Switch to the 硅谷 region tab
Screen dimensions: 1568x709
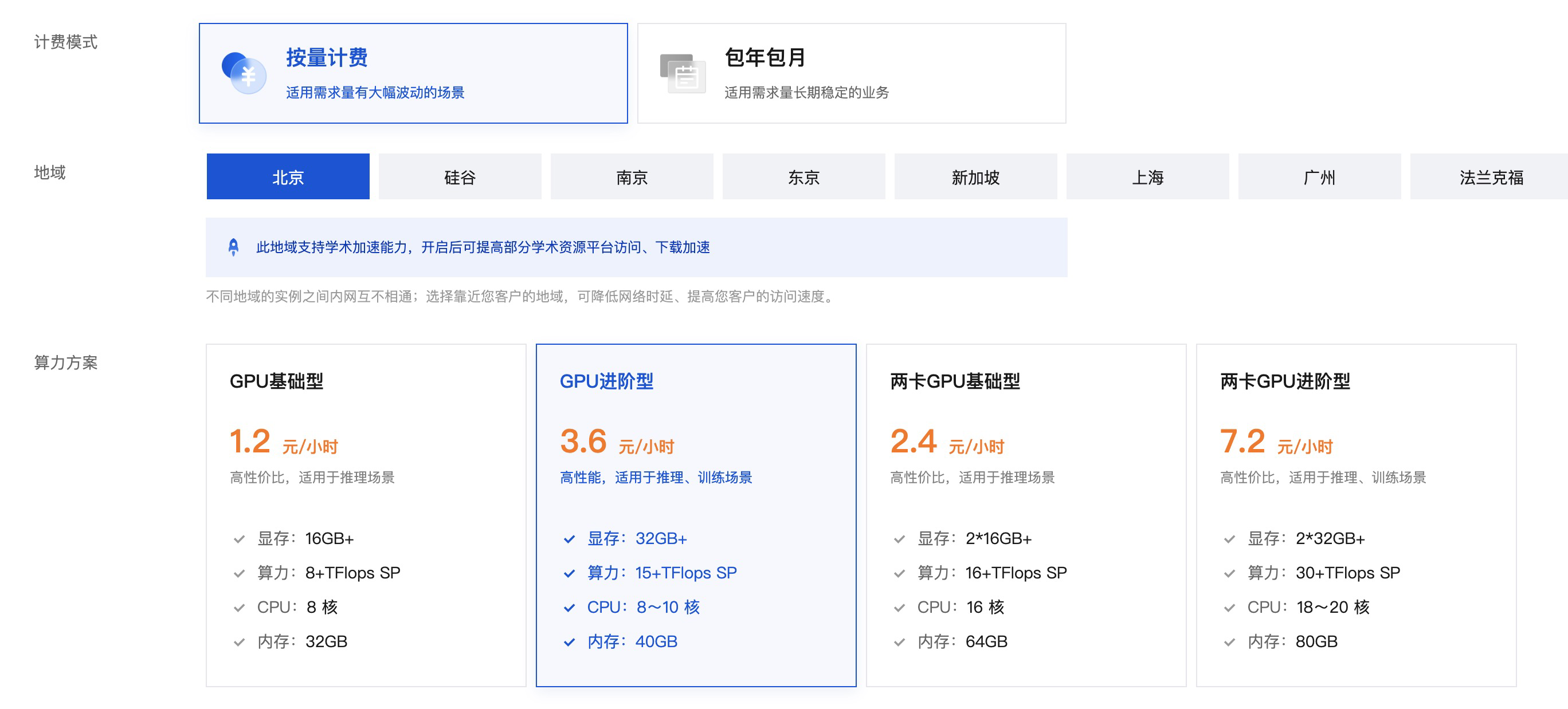pyautogui.click(x=460, y=176)
